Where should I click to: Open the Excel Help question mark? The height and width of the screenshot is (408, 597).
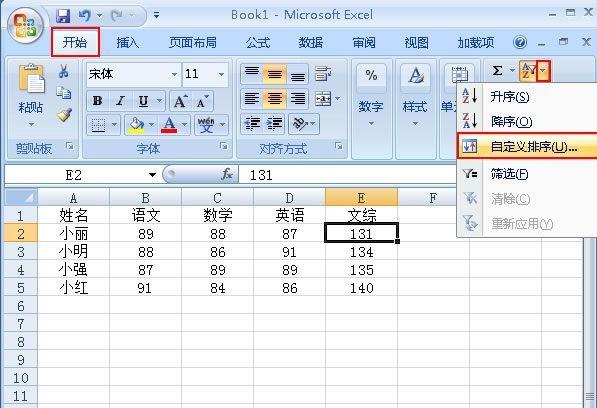[x=519, y=42]
